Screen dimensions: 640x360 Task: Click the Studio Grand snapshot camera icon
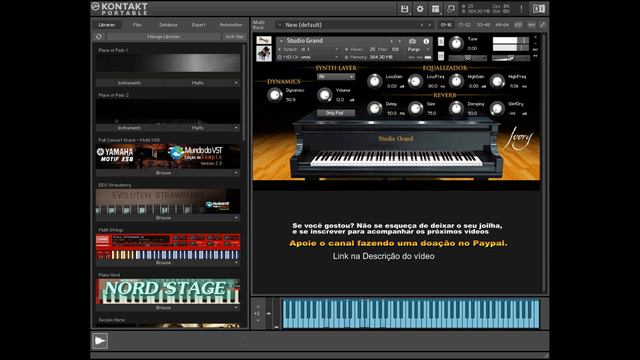click(412, 41)
